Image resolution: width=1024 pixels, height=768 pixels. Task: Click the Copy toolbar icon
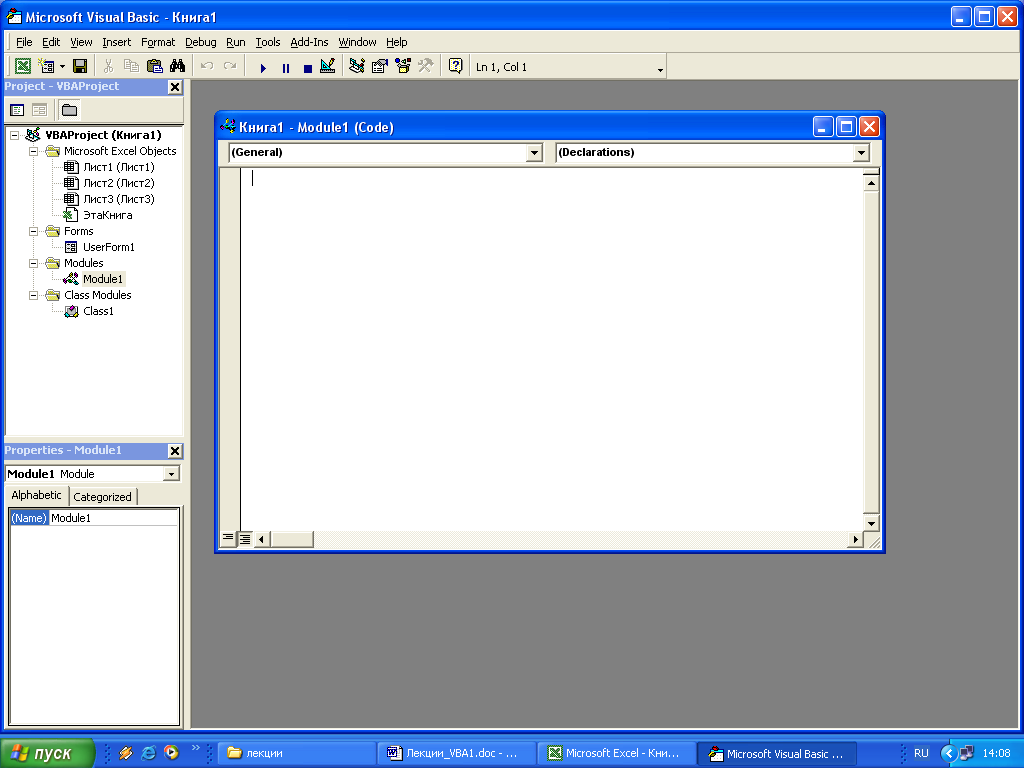pyautogui.click(x=131, y=66)
